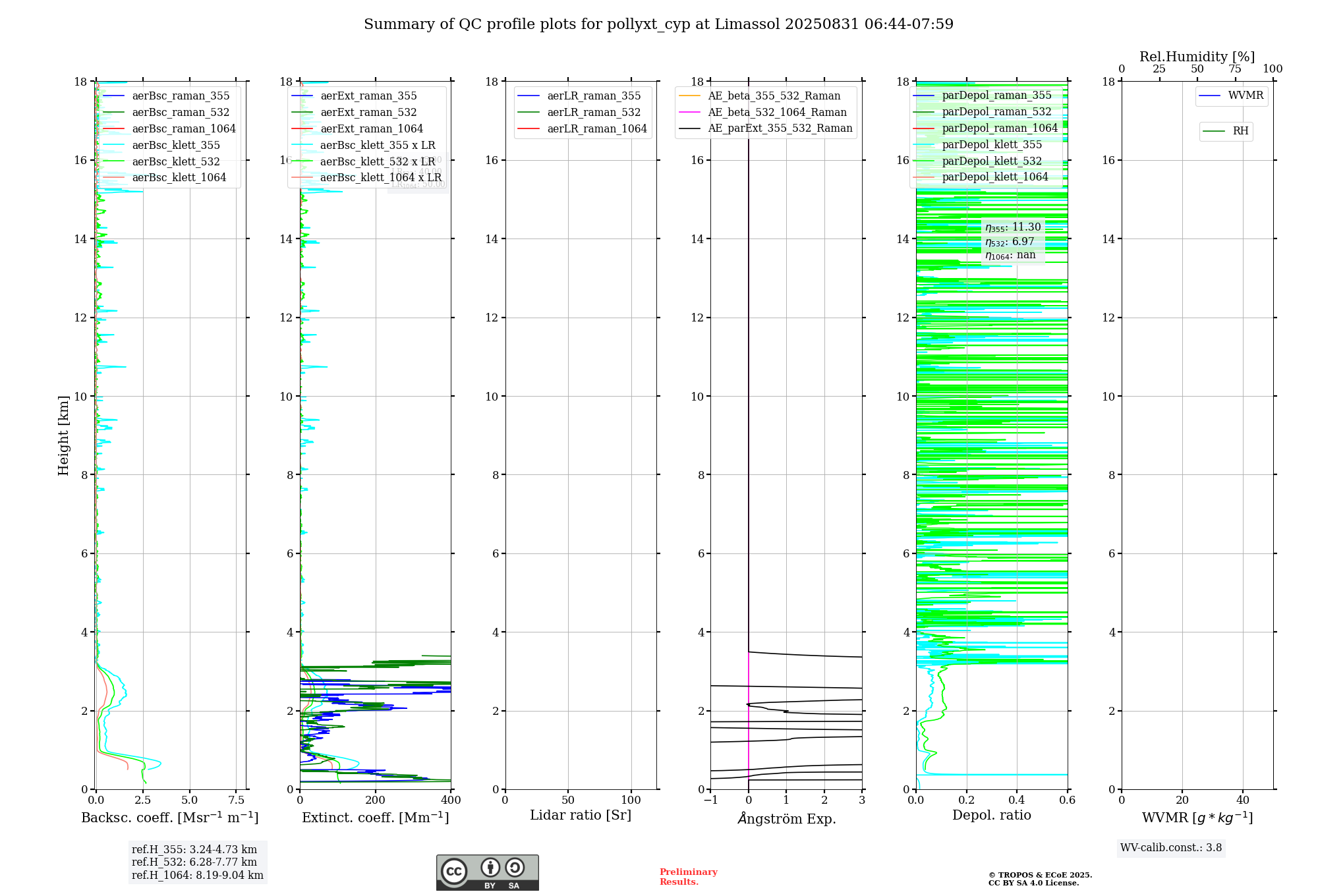
Task: Click legend entry parDepol_raman_532
Action: tap(983, 112)
